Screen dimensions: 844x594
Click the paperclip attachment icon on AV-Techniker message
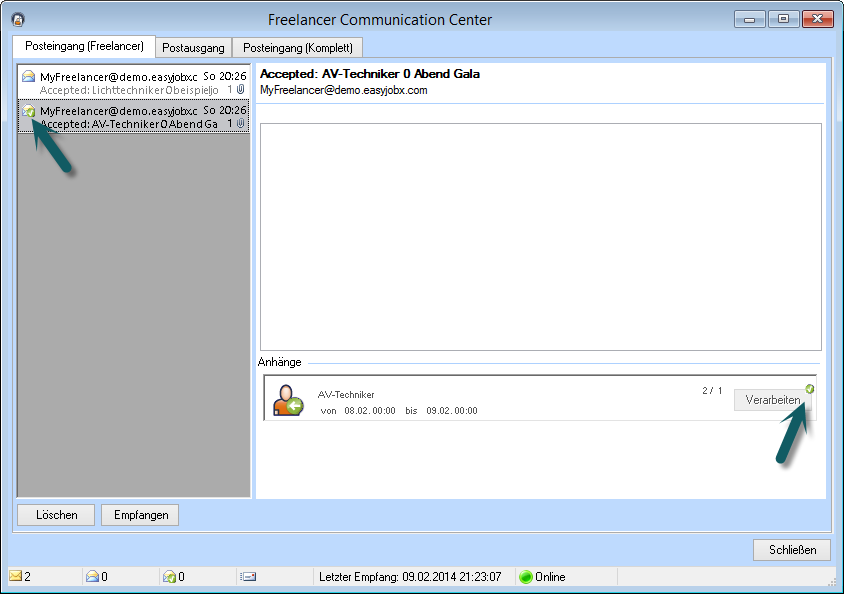tap(240, 124)
